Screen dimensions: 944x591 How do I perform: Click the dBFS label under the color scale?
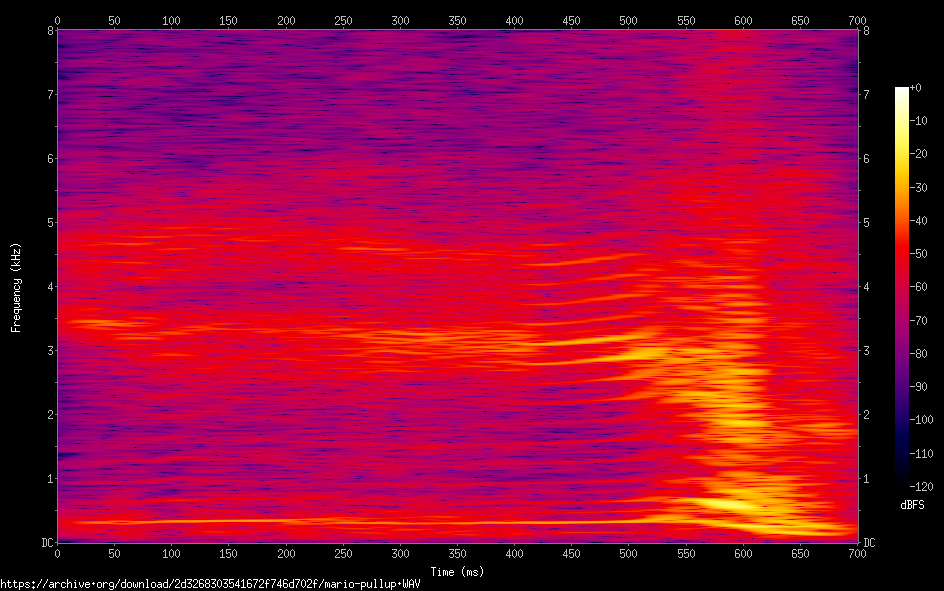pos(916,505)
